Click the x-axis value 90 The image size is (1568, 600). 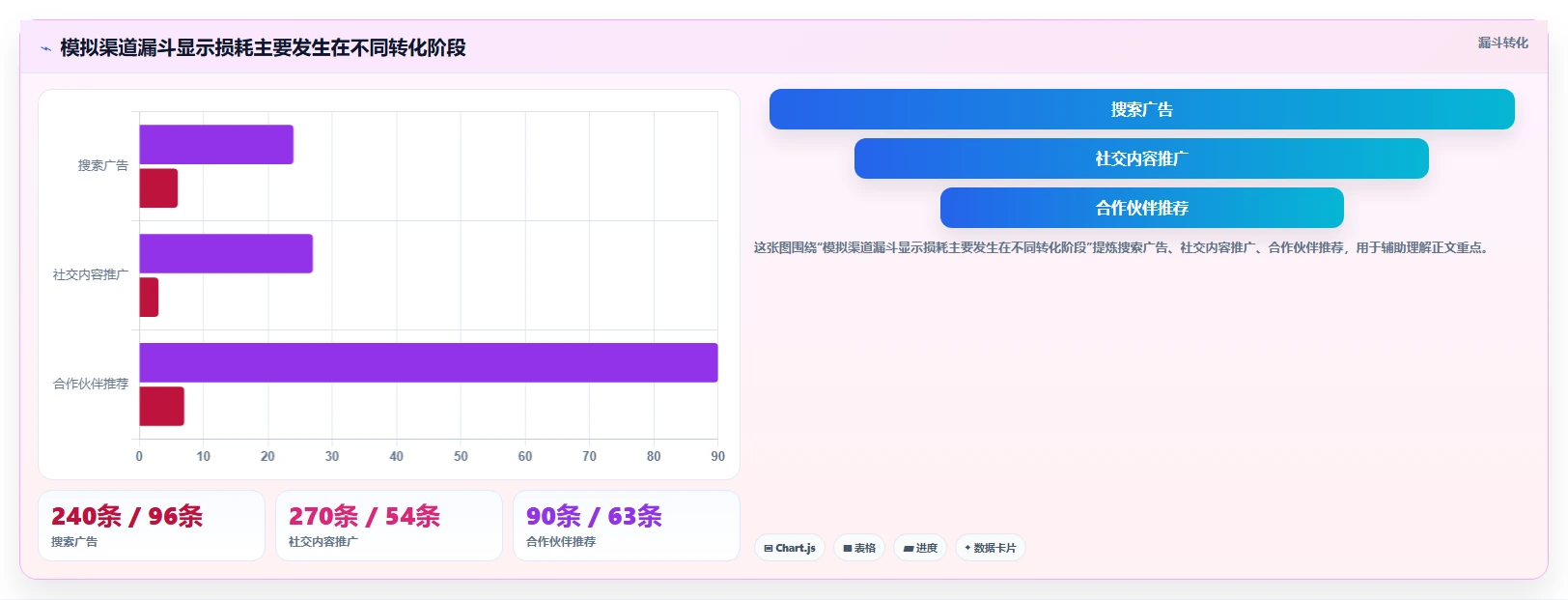click(x=717, y=456)
